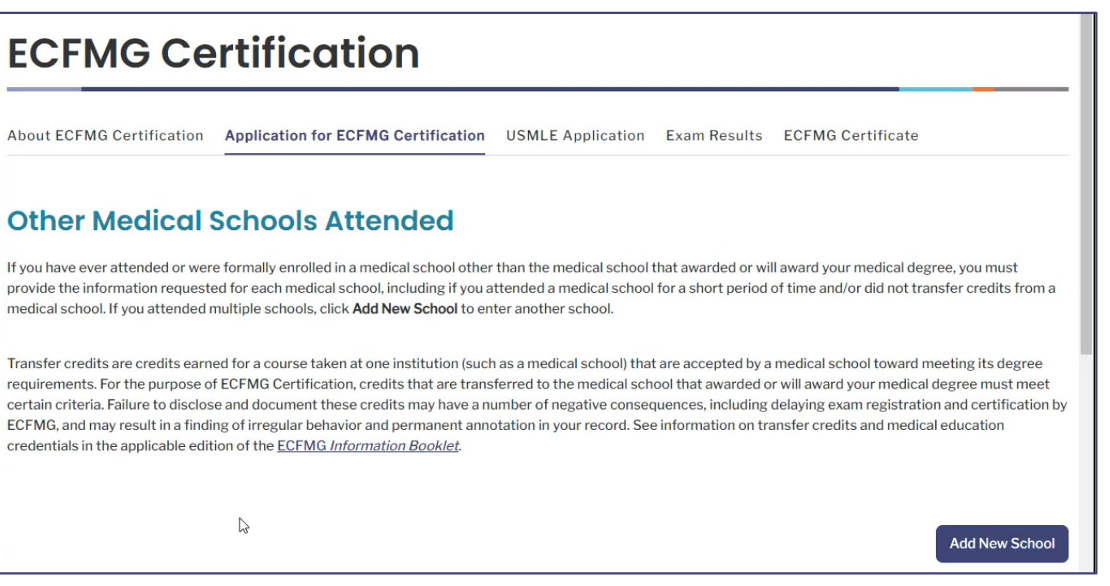The height and width of the screenshot is (586, 1110).
Task: Click the ECFMG Certification page title
Action: 213,53
